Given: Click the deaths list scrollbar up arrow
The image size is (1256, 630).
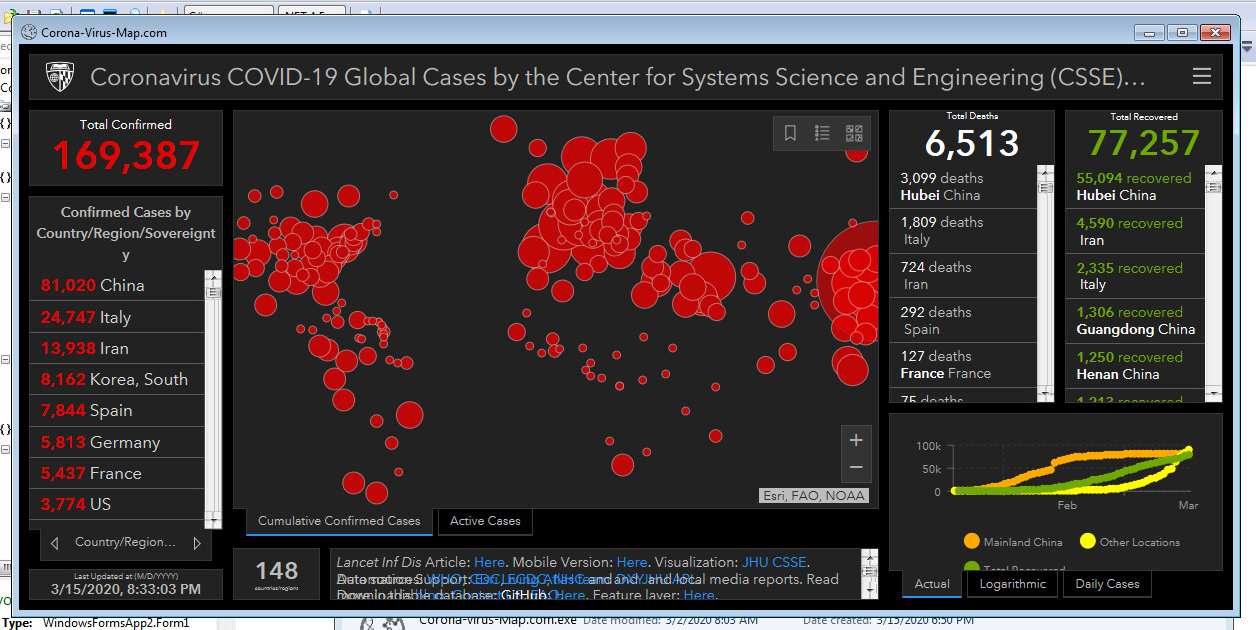Looking at the screenshot, I should (x=1046, y=173).
